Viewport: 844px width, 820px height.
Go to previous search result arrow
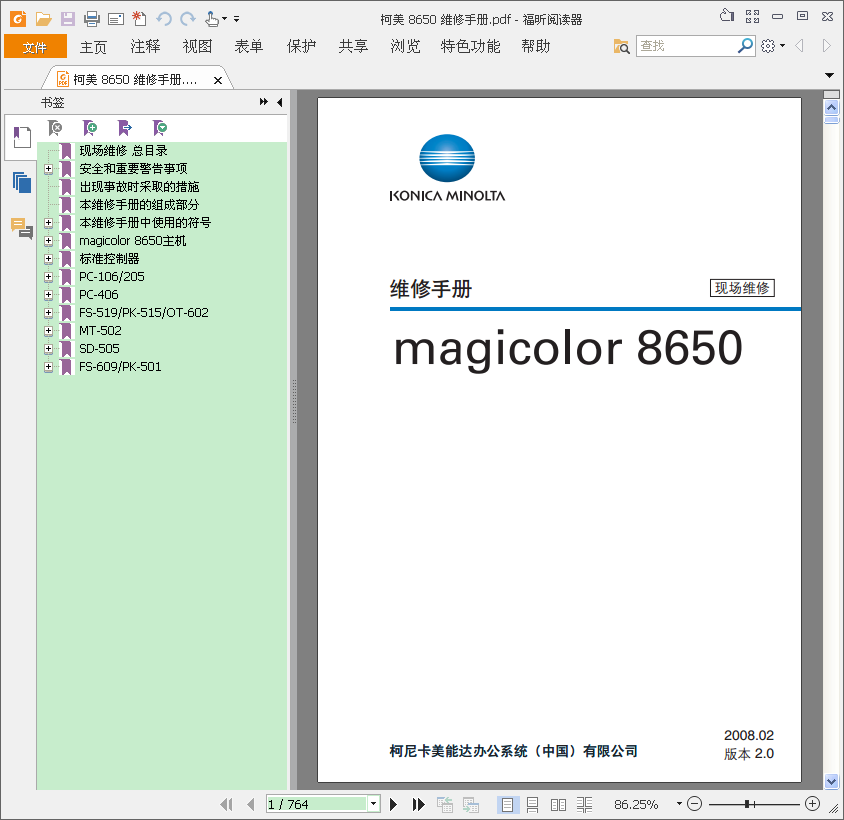pos(799,46)
